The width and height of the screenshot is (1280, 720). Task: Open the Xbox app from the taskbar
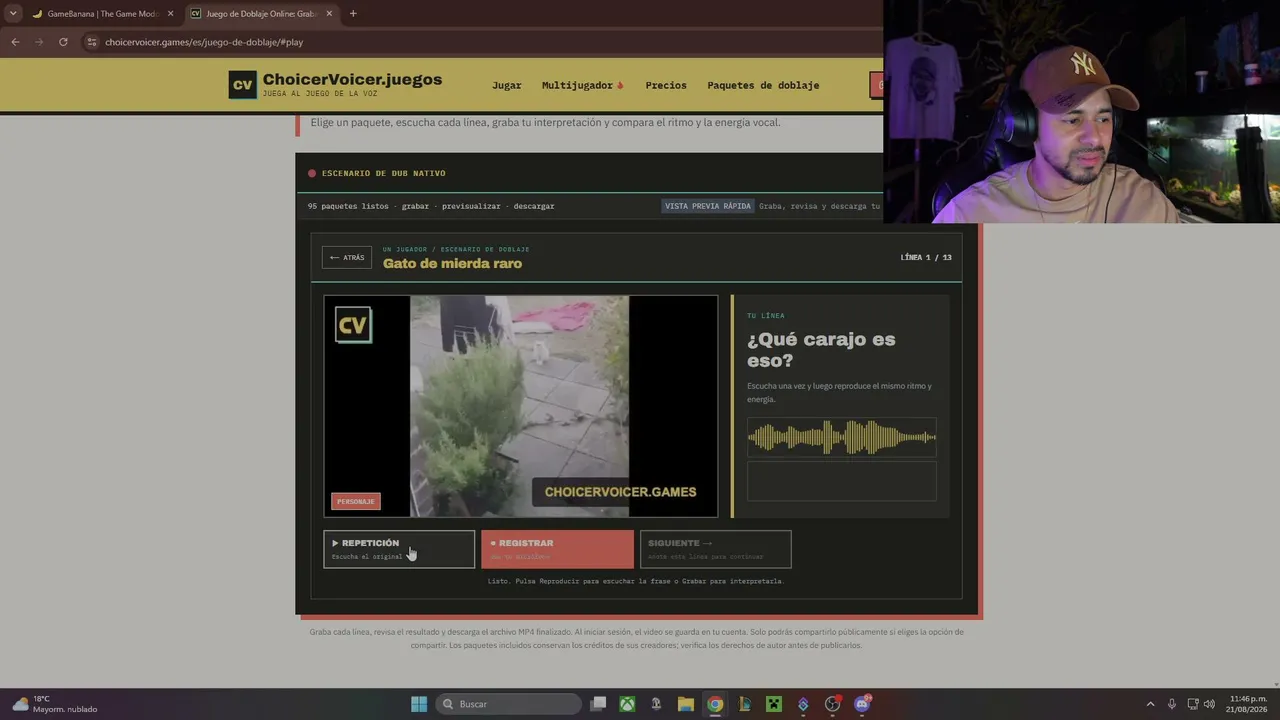tap(627, 704)
